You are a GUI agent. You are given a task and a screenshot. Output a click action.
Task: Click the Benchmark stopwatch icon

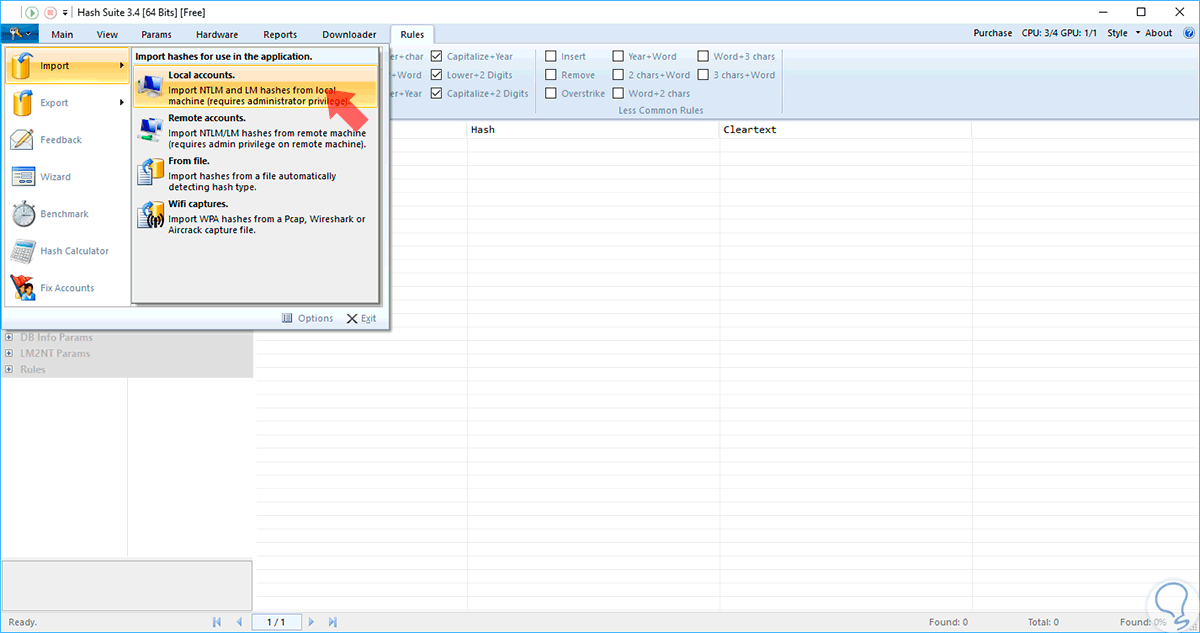pyautogui.click(x=23, y=214)
